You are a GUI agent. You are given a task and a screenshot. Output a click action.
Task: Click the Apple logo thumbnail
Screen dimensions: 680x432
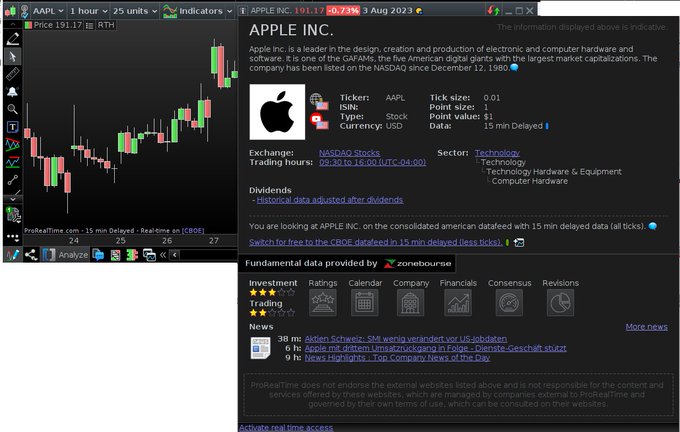[277, 112]
